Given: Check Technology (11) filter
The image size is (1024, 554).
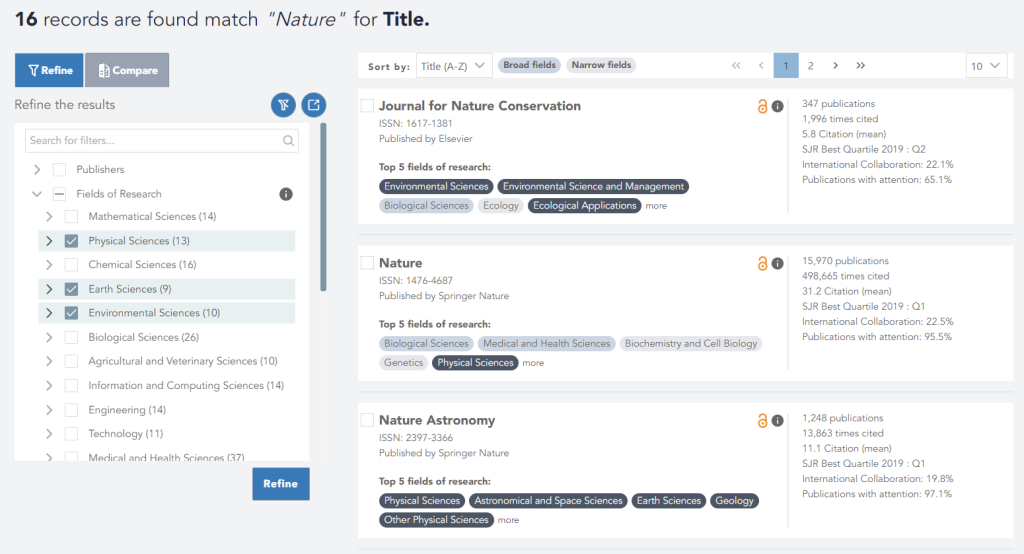Looking at the screenshot, I should 71,434.
